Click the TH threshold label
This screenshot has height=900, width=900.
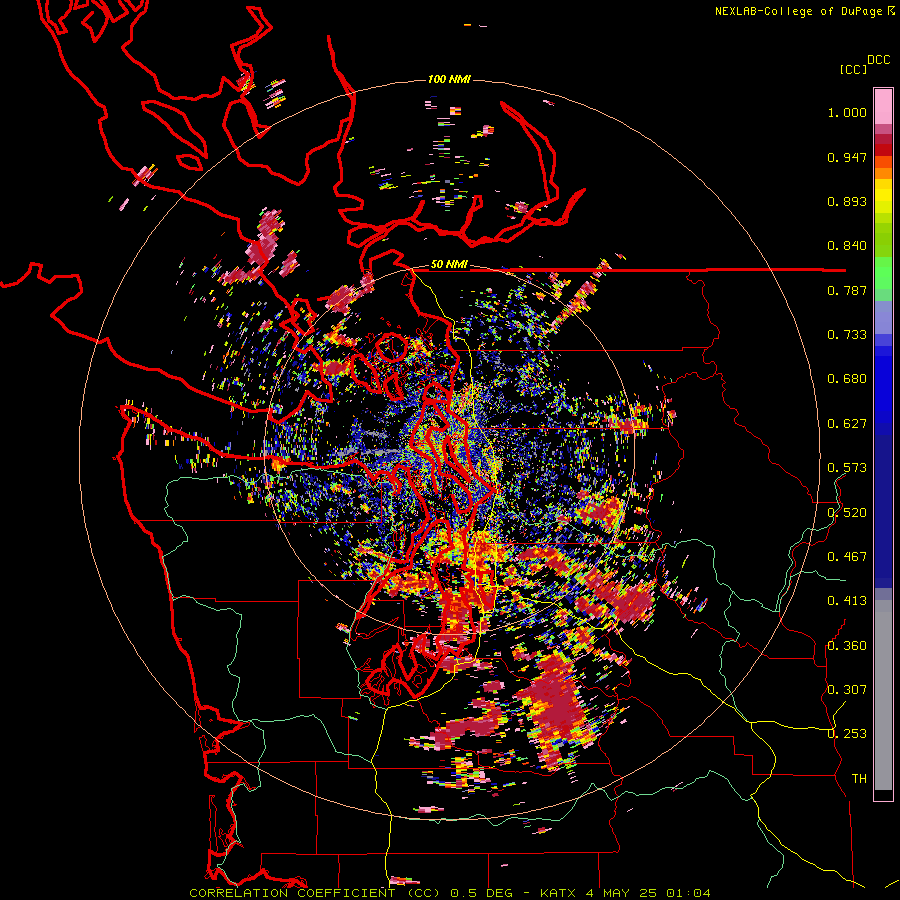tap(859, 779)
